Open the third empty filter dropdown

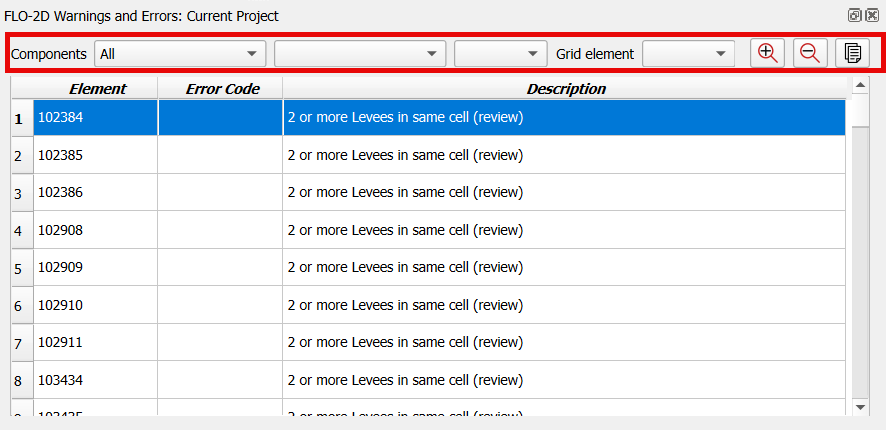[x=501, y=54]
